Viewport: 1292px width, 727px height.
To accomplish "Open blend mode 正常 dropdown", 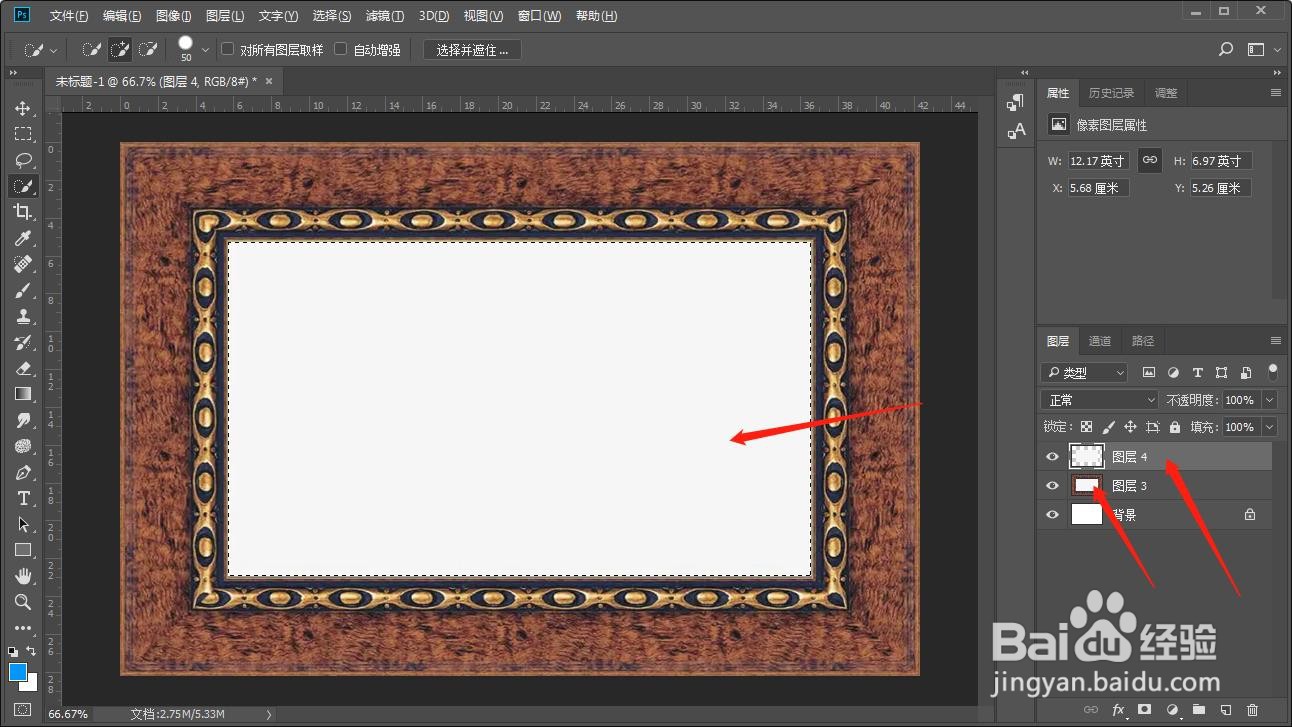I will (x=1100, y=400).
